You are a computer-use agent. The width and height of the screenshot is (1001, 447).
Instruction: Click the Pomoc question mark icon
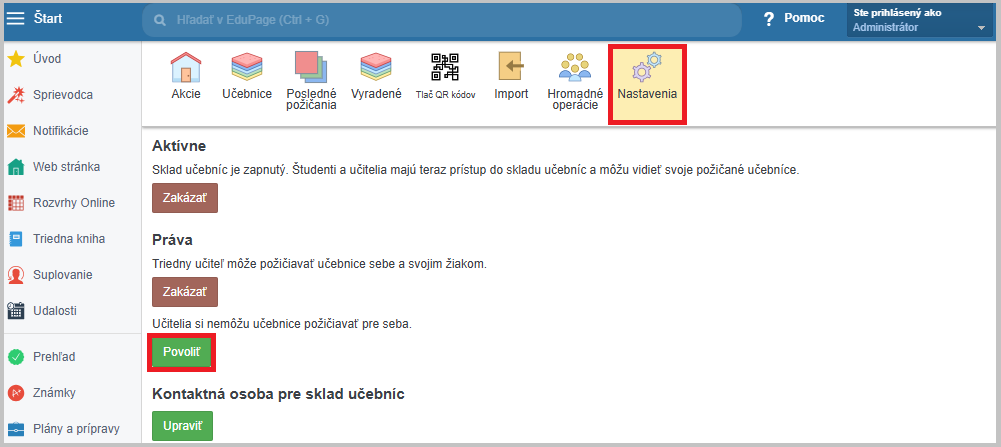[x=769, y=19]
